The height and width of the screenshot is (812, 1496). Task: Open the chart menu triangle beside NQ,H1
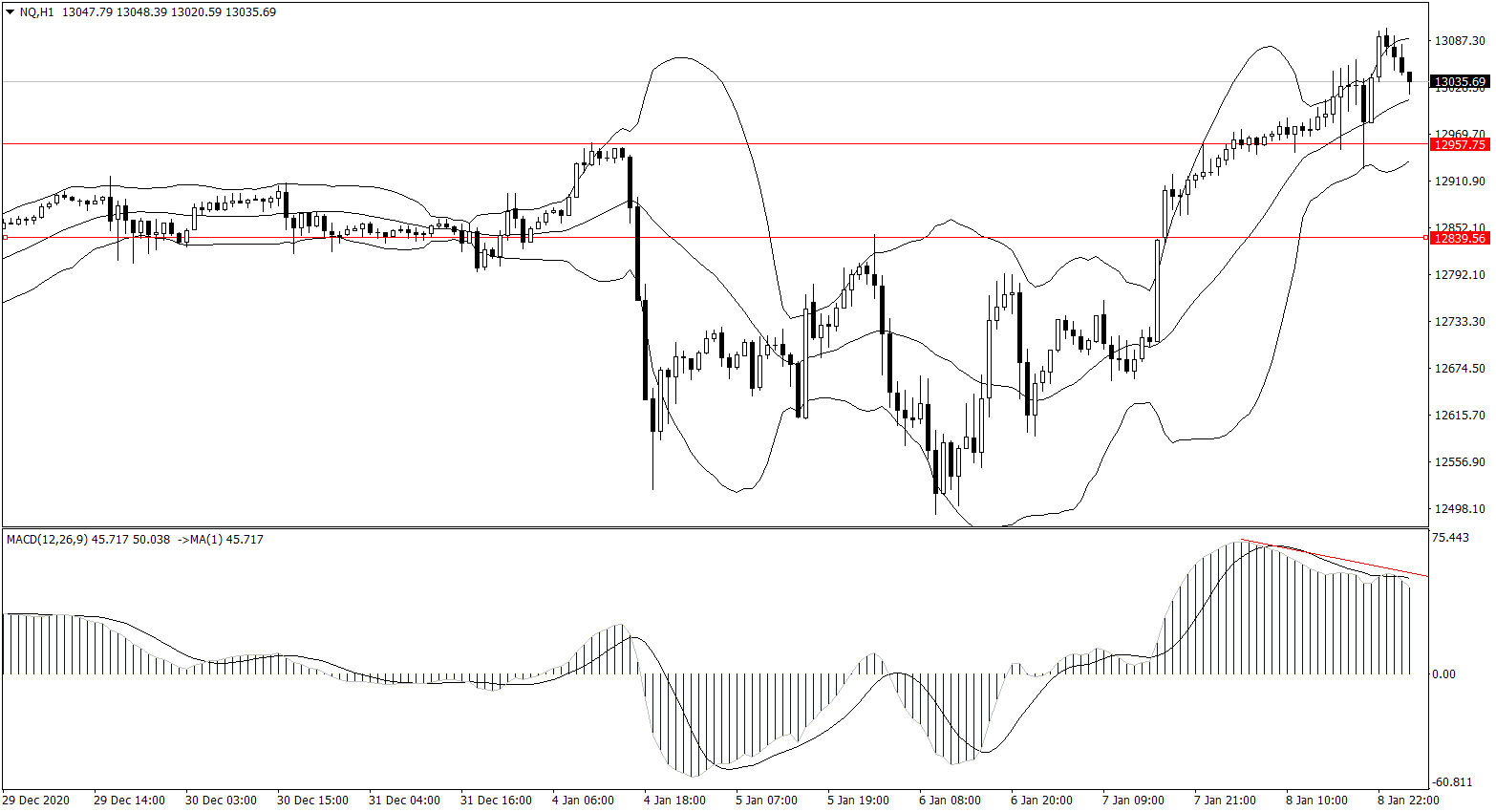[x=10, y=12]
